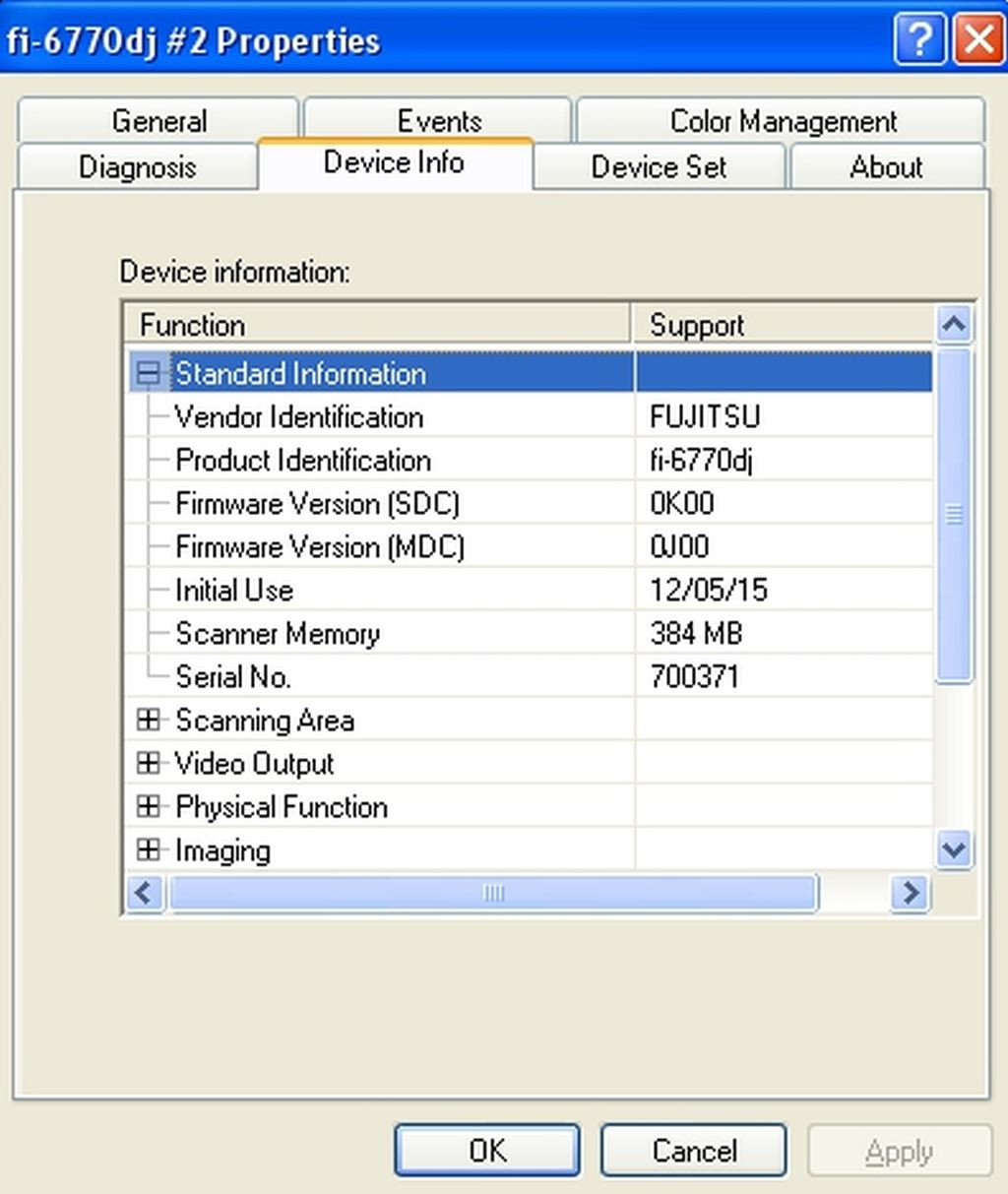Screen dimensions: 1008x1194
Task: Expand the Physical Function tree item
Action: pyautogui.click(x=150, y=807)
